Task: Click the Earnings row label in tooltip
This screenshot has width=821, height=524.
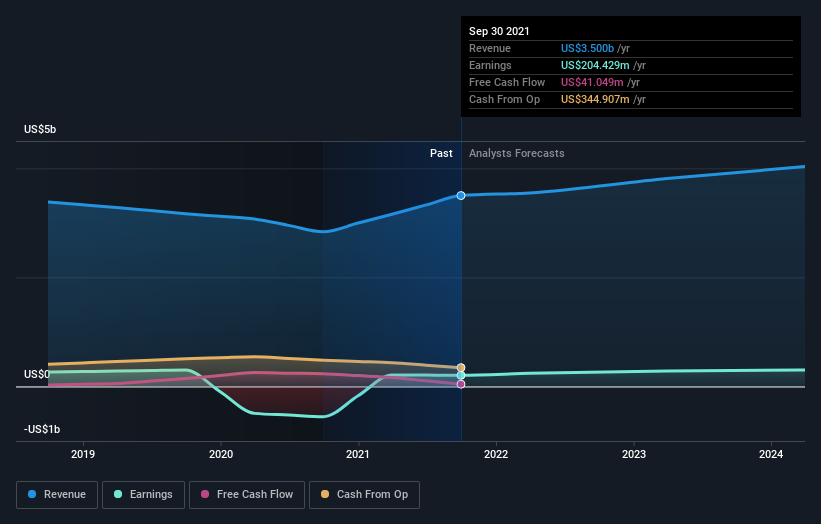Action: [x=490, y=65]
